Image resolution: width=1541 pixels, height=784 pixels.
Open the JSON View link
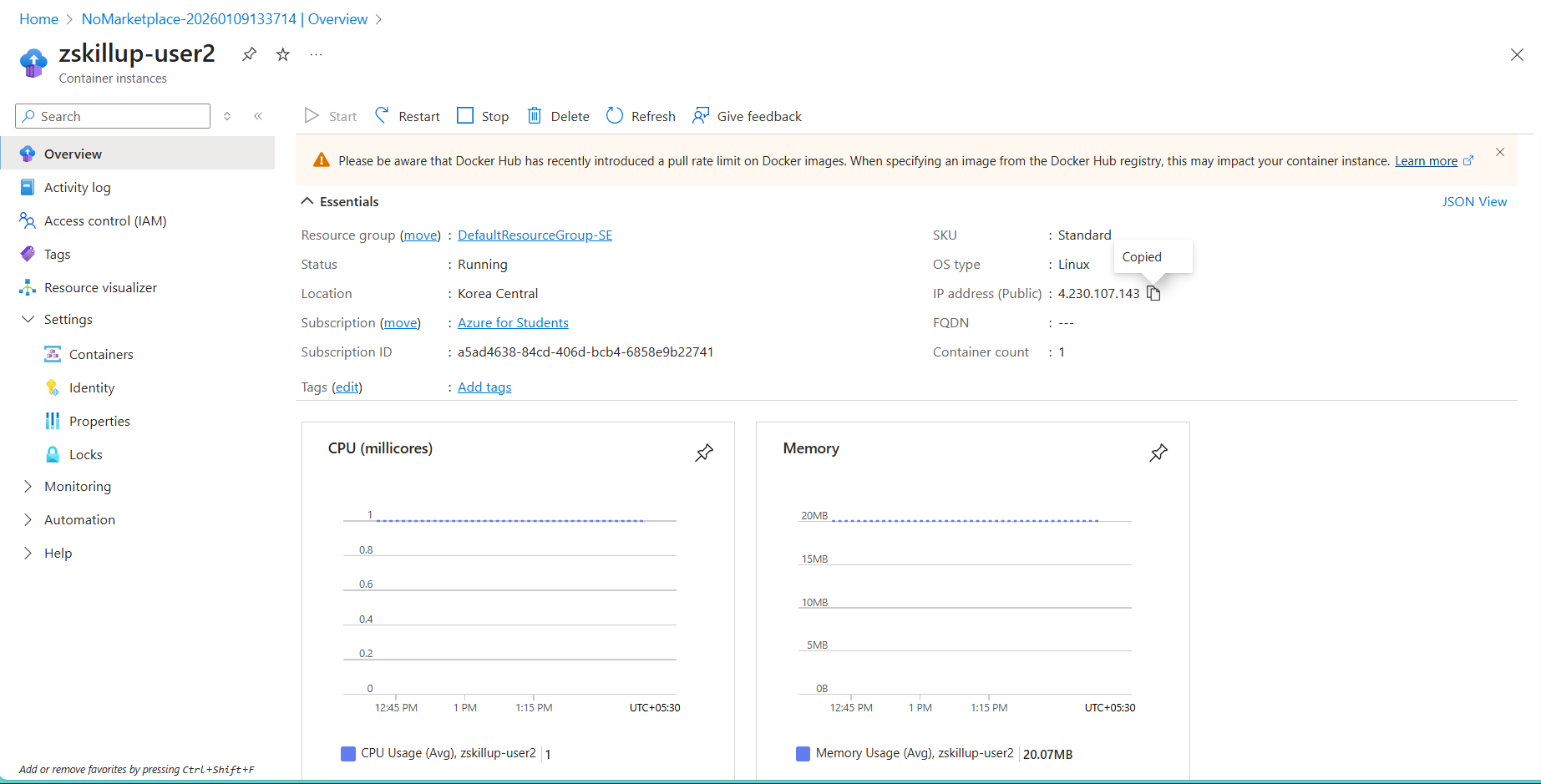click(x=1473, y=201)
